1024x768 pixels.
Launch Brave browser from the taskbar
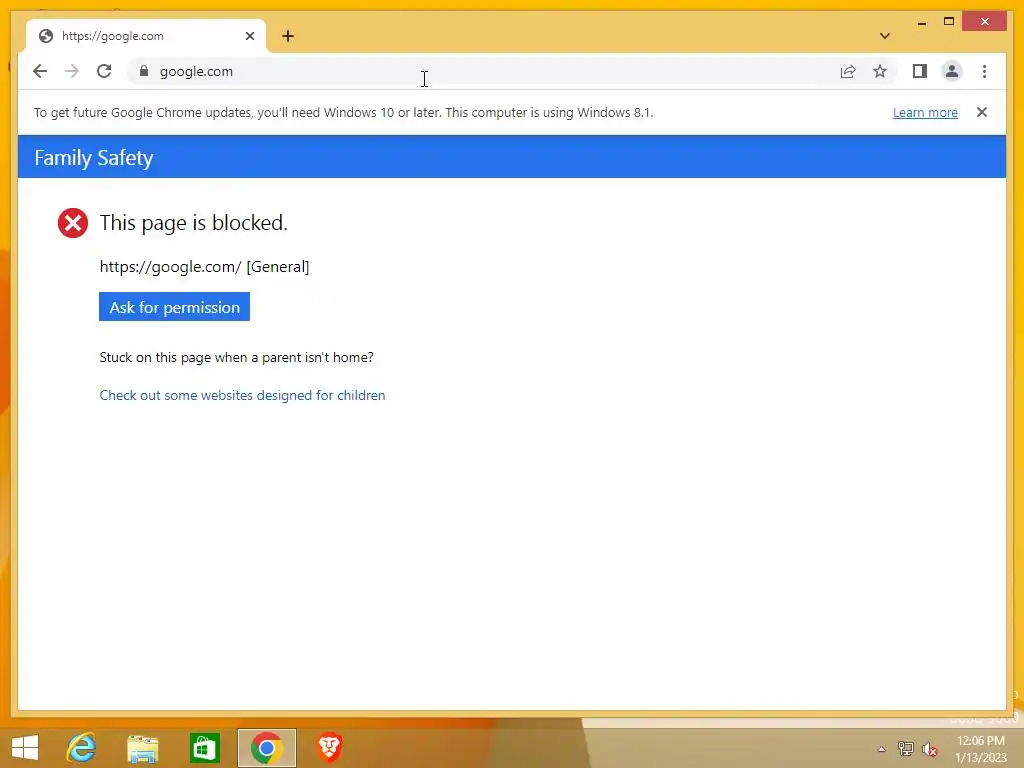(x=329, y=748)
